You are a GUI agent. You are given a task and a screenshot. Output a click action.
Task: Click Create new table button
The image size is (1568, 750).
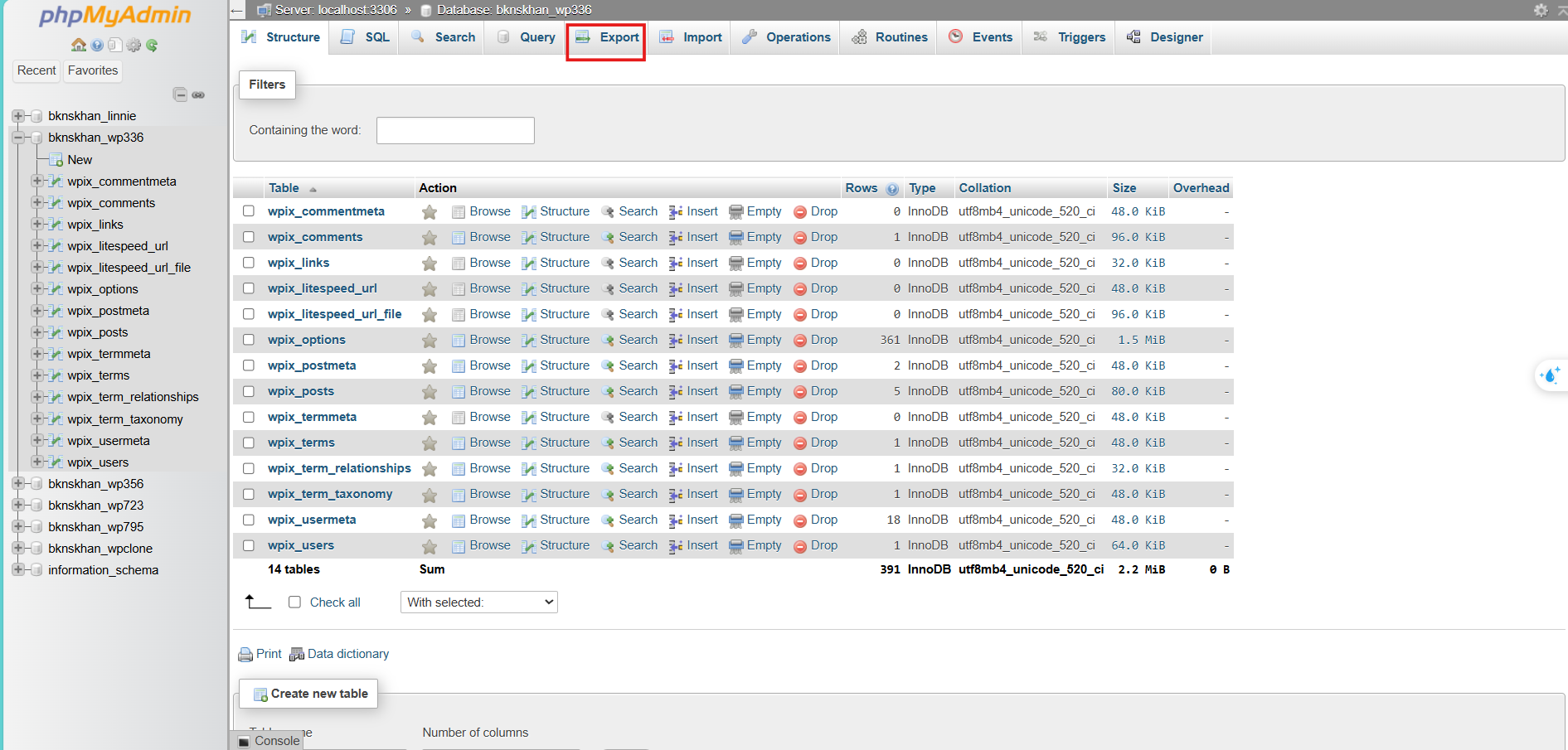pyautogui.click(x=308, y=694)
